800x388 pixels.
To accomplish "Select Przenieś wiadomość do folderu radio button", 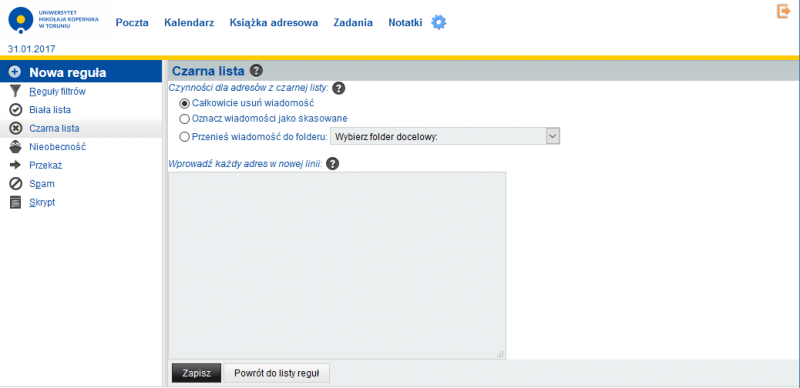I will point(185,136).
